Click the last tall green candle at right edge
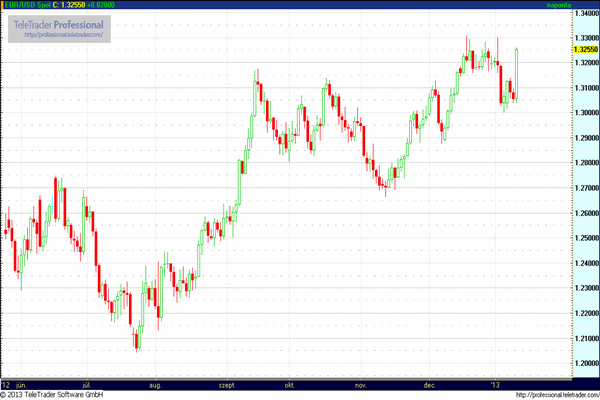This screenshot has width=600, height=400. (517, 72)
